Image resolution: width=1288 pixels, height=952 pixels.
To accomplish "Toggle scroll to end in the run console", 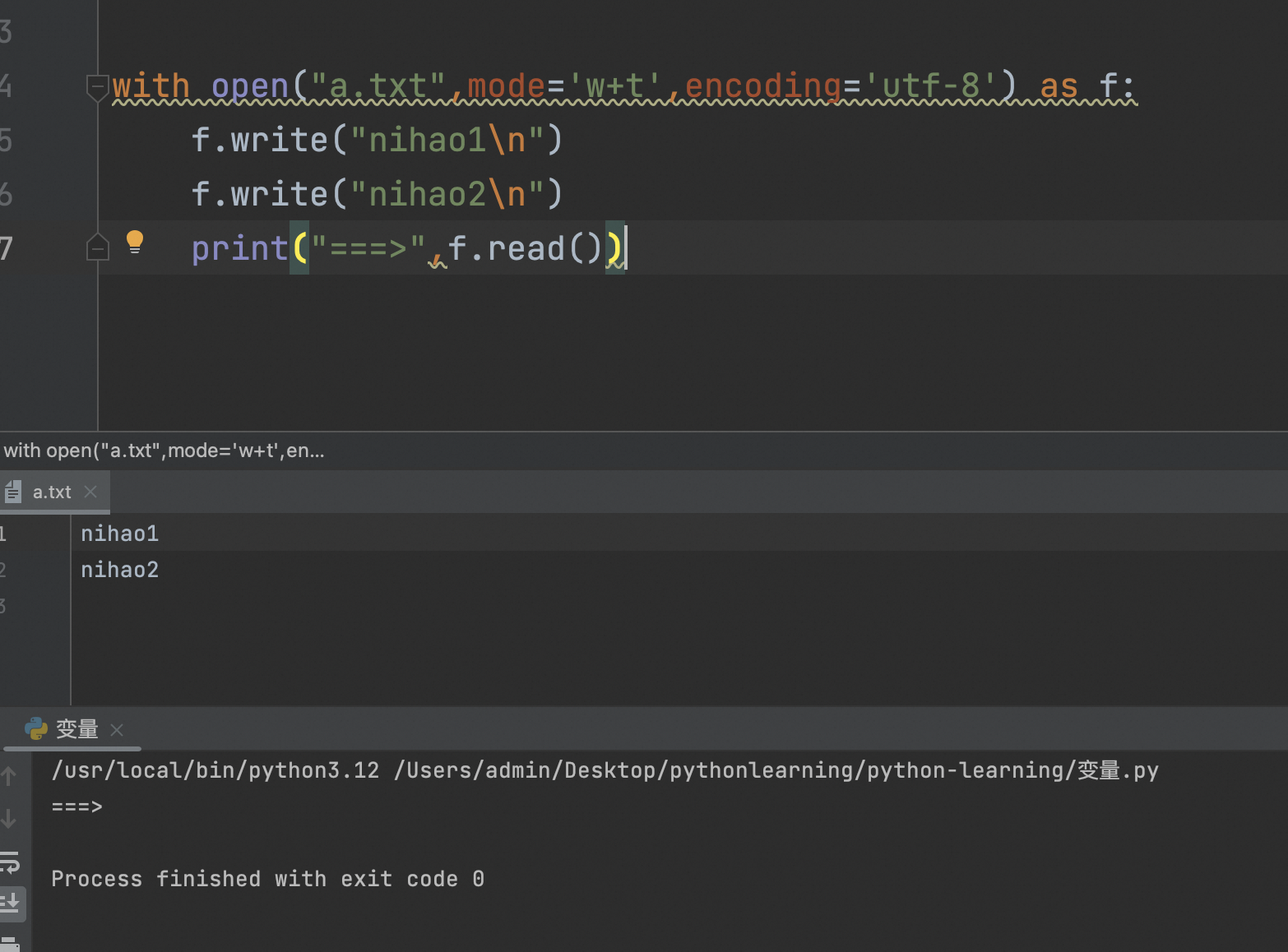I will click(12, 903).
